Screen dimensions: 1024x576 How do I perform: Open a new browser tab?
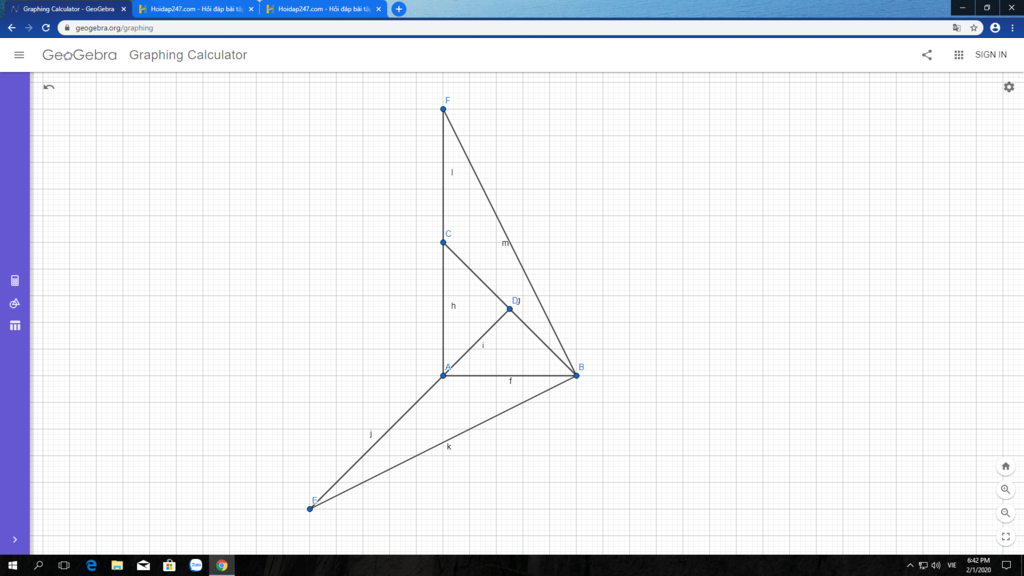398,9
